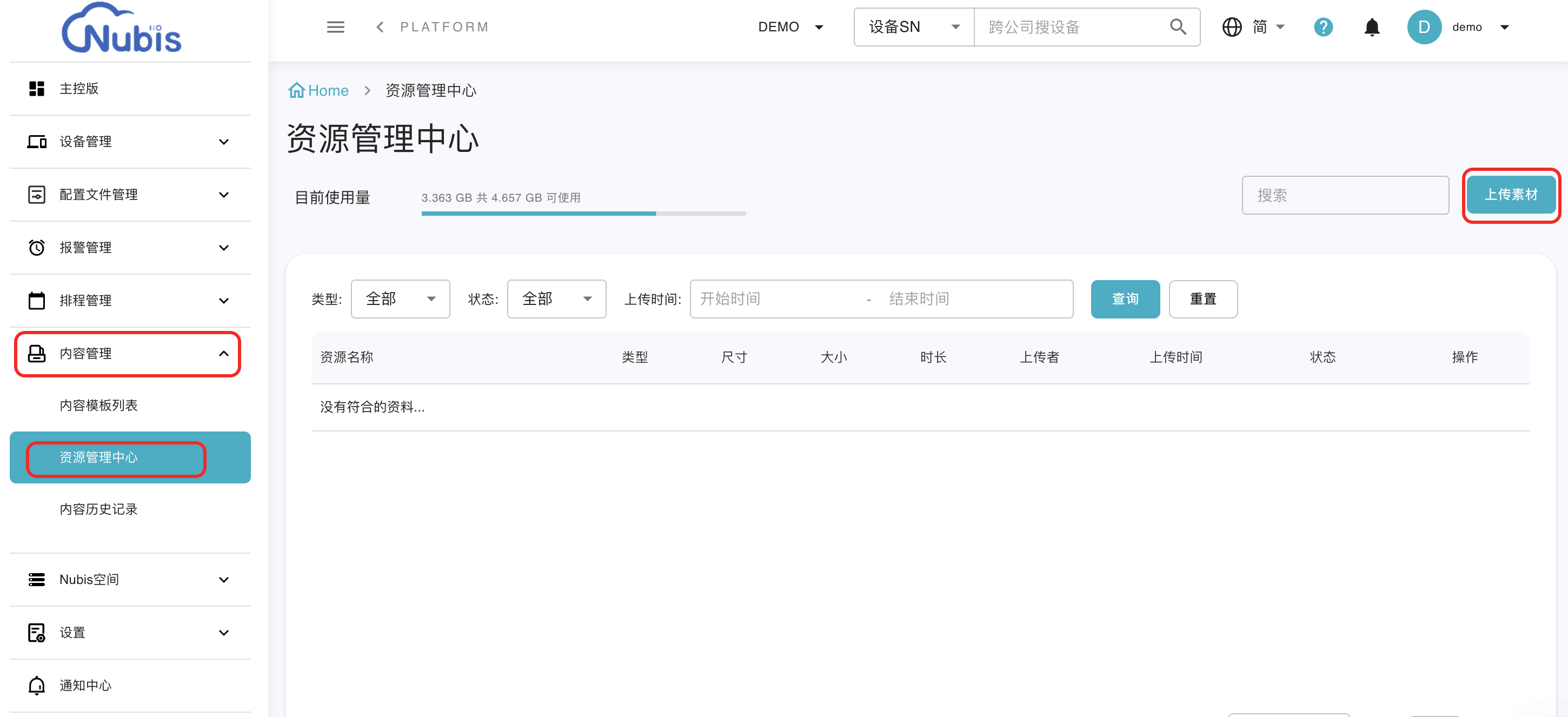The width and height of the screenshot is (1568, 717).
Task: Open the 类型 全部 dropdown
Action: pyautogui.click(x=400, y=299)
